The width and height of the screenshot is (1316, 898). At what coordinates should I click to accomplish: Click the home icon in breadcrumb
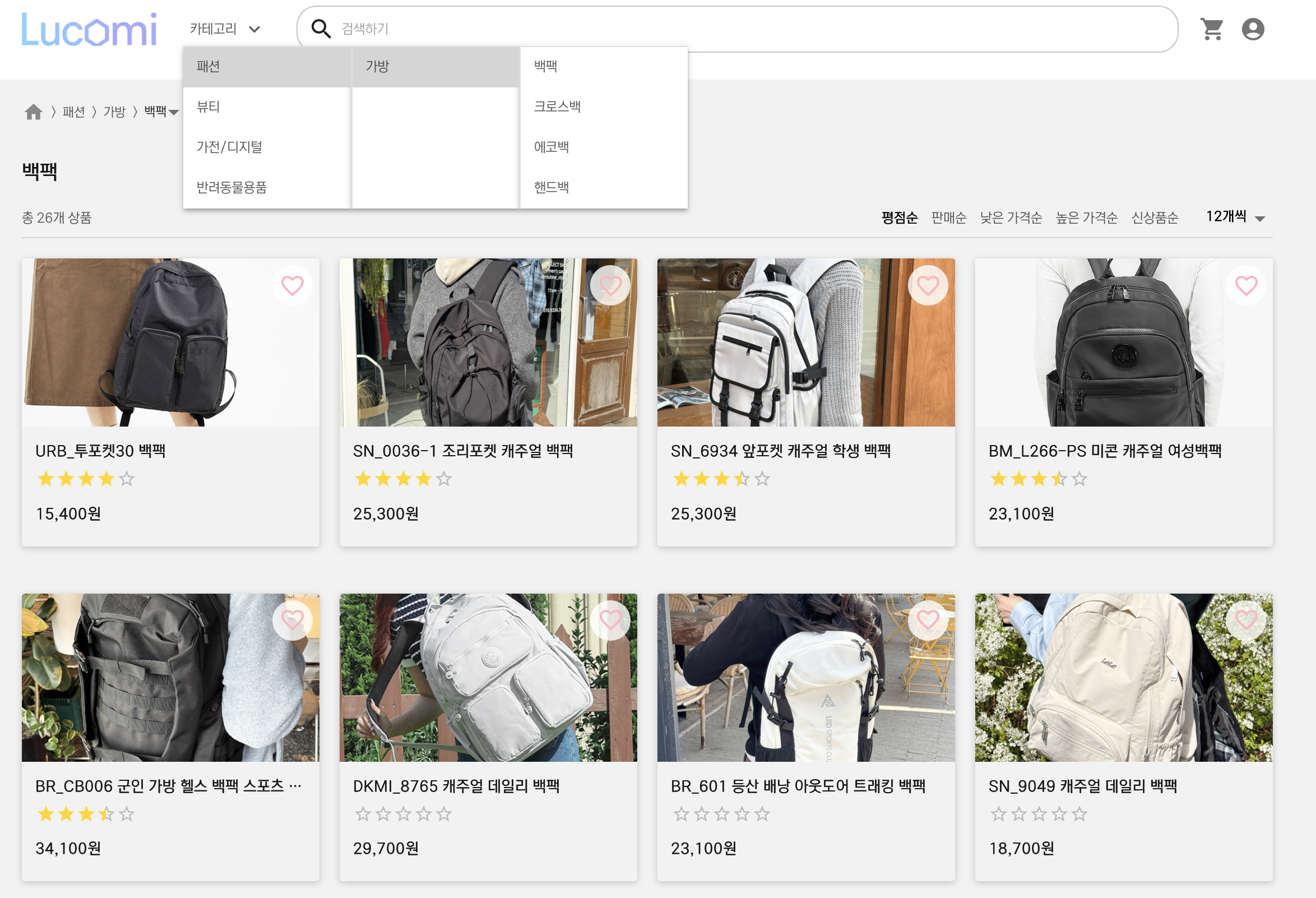pyautogui.click(x=34, y=112)
